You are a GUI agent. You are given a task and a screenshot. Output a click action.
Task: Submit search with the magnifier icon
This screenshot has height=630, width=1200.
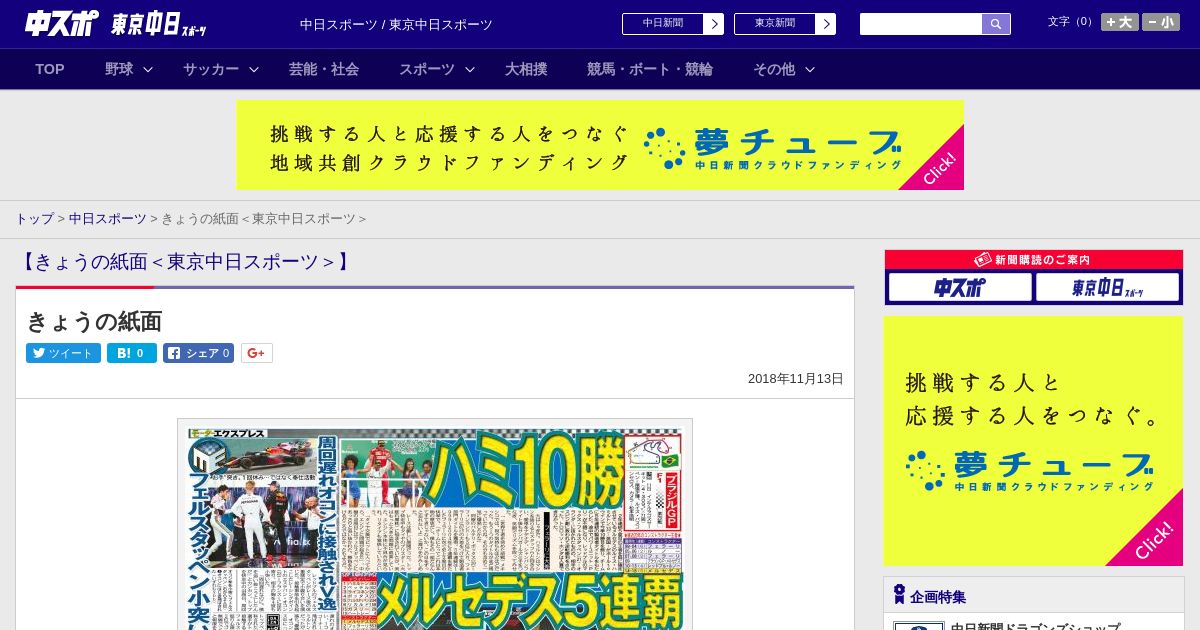tap(996, 24)
